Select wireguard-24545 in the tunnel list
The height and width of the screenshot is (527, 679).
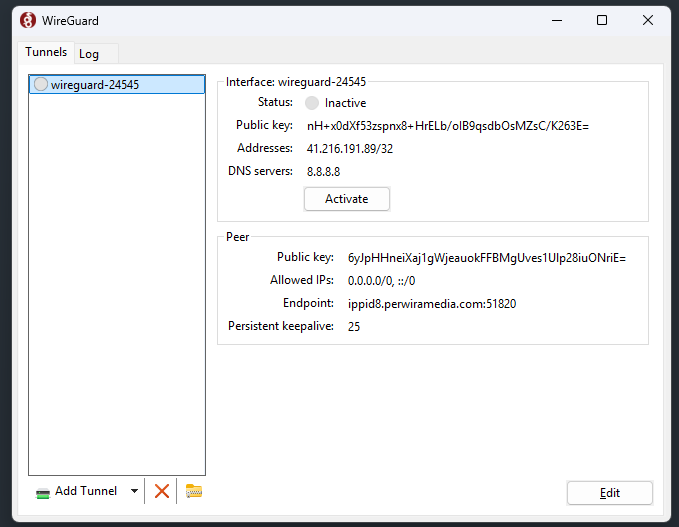[x=117, y=84]
